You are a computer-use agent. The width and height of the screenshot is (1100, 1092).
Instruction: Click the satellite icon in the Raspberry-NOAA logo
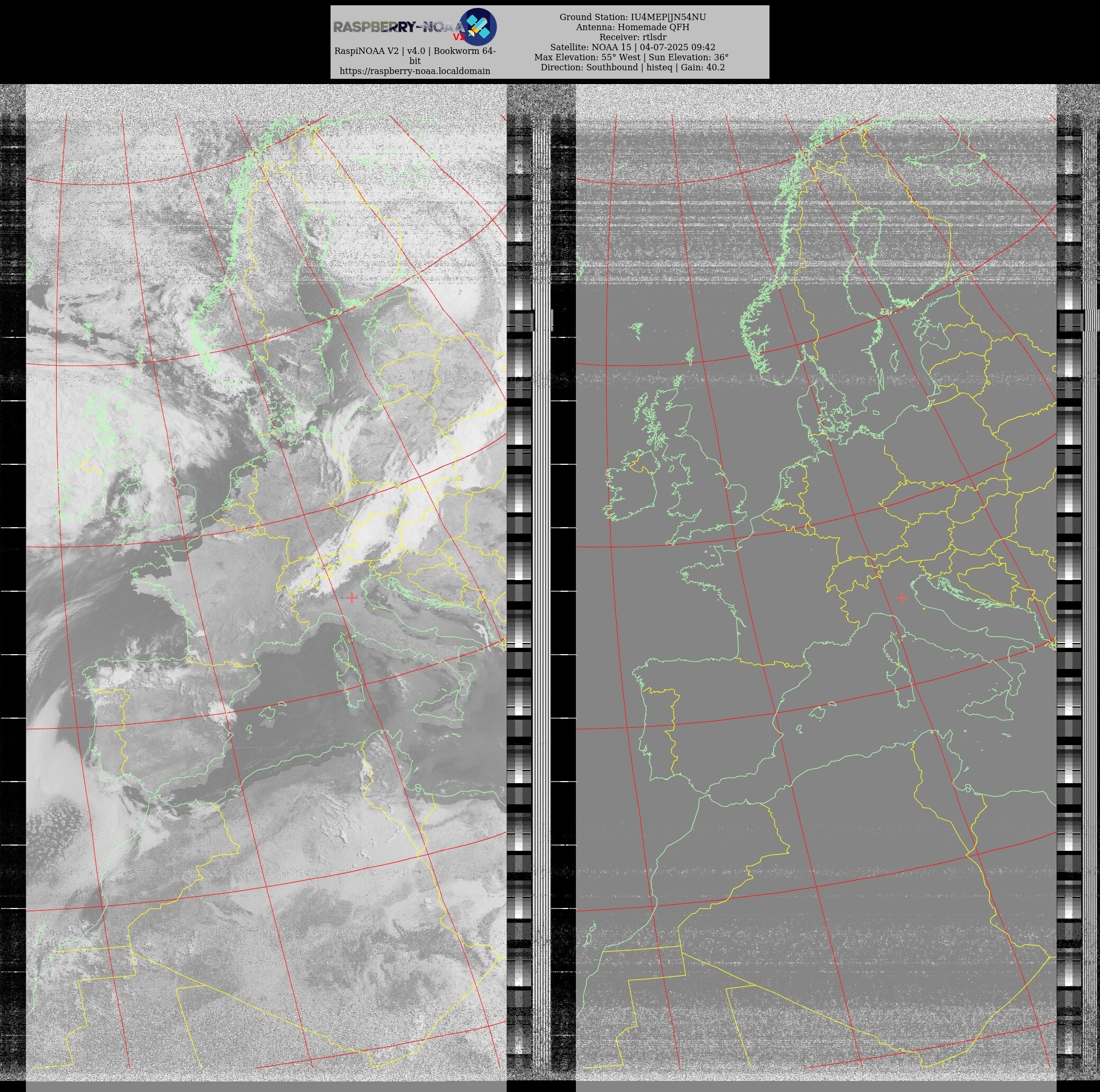tap(478, 27)
